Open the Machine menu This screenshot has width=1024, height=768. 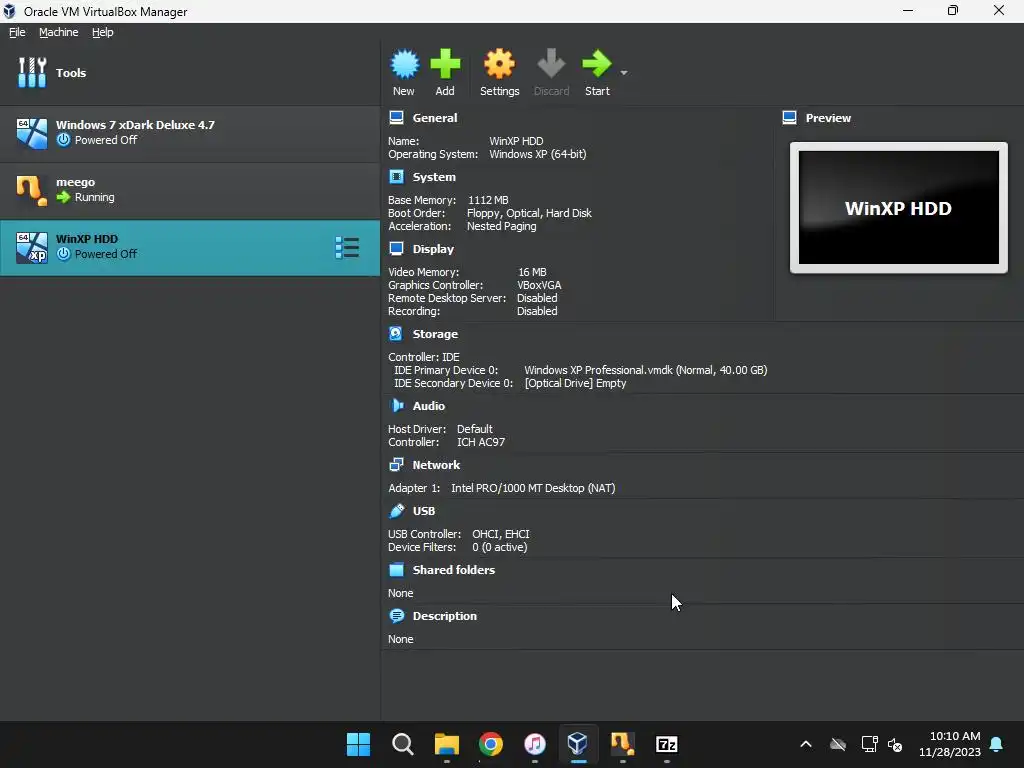[x=58, y=32]
